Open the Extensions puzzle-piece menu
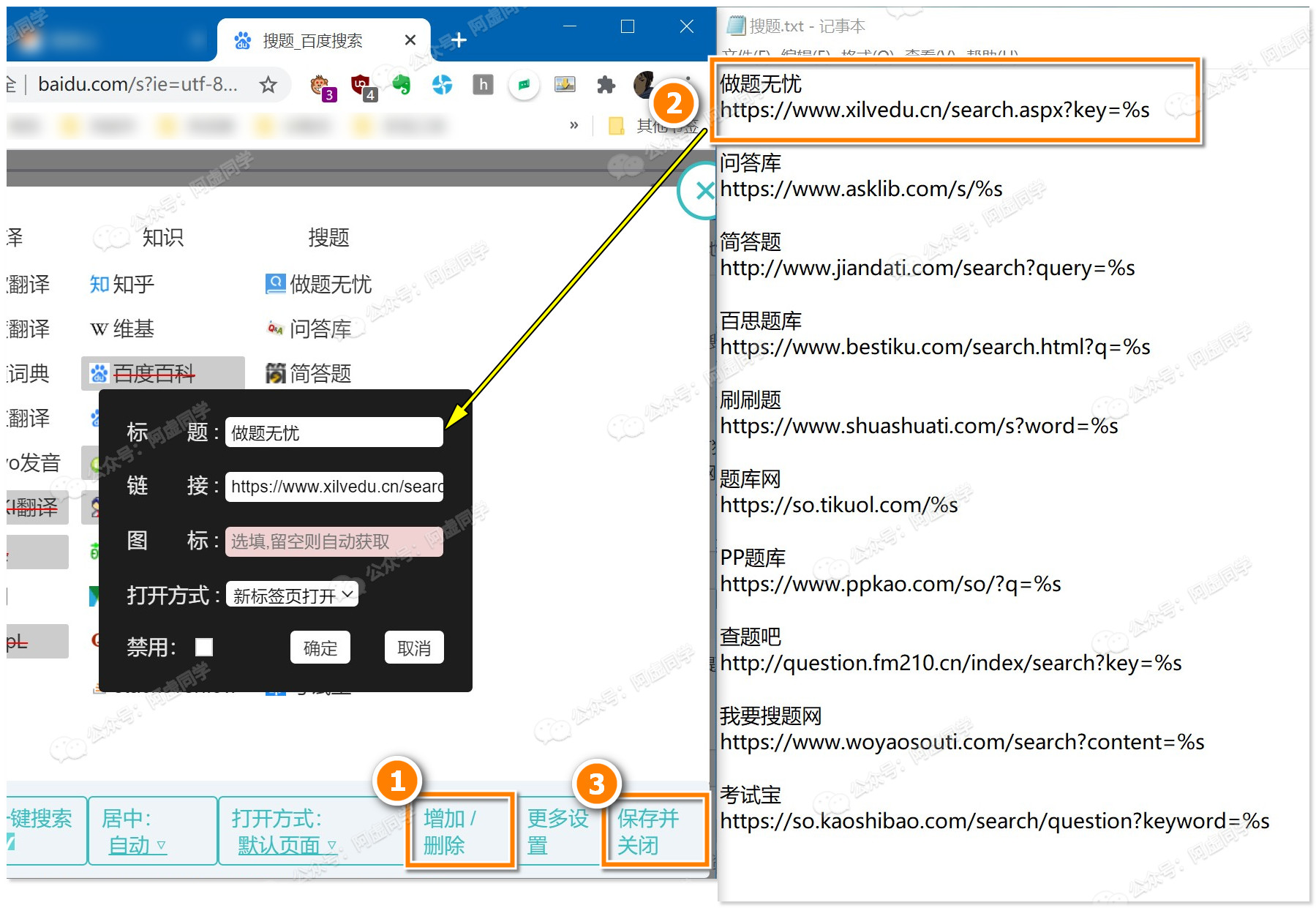1316x908 pixels. click(x=606, y=85)
